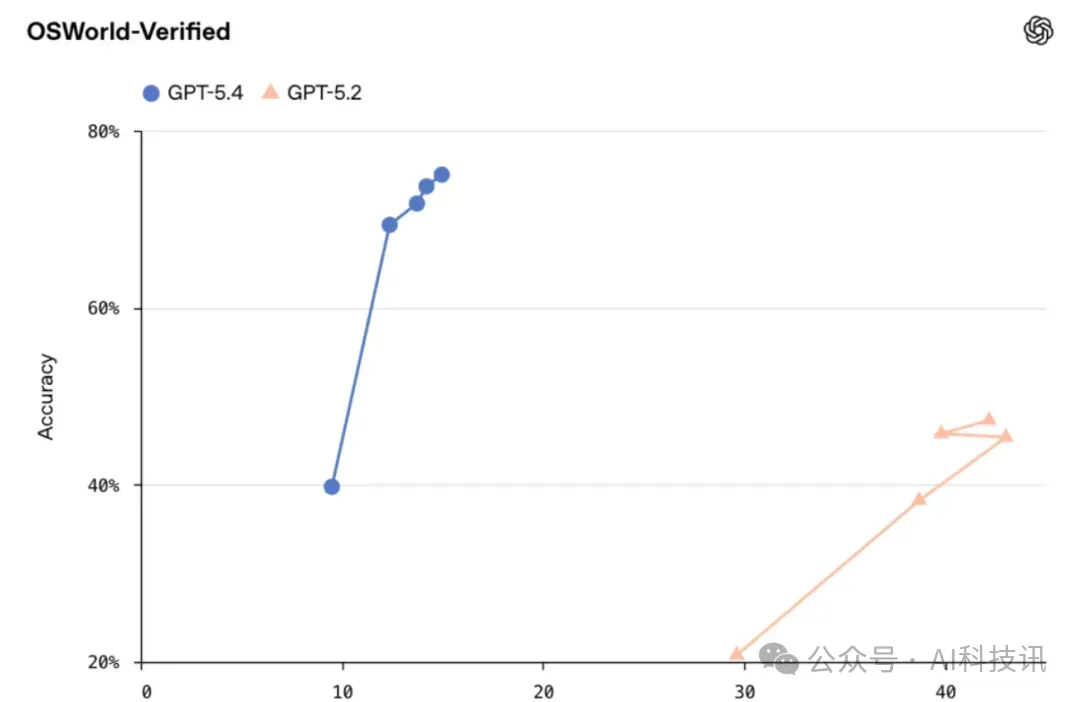The image size is (1080, 702).
Task: Click the GPT-5.4 point near 69% accuracy
Action: [390, 225]
